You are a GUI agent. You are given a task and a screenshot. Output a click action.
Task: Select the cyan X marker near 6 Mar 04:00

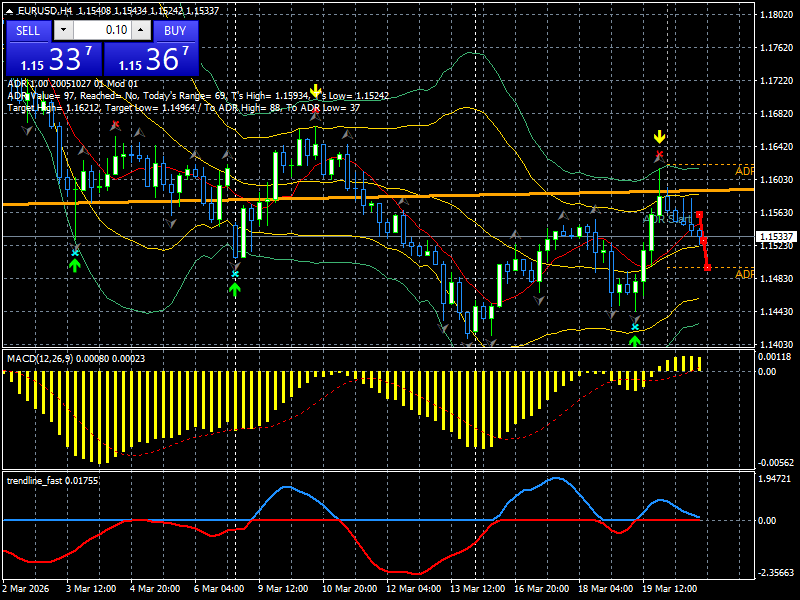point(235,274)
